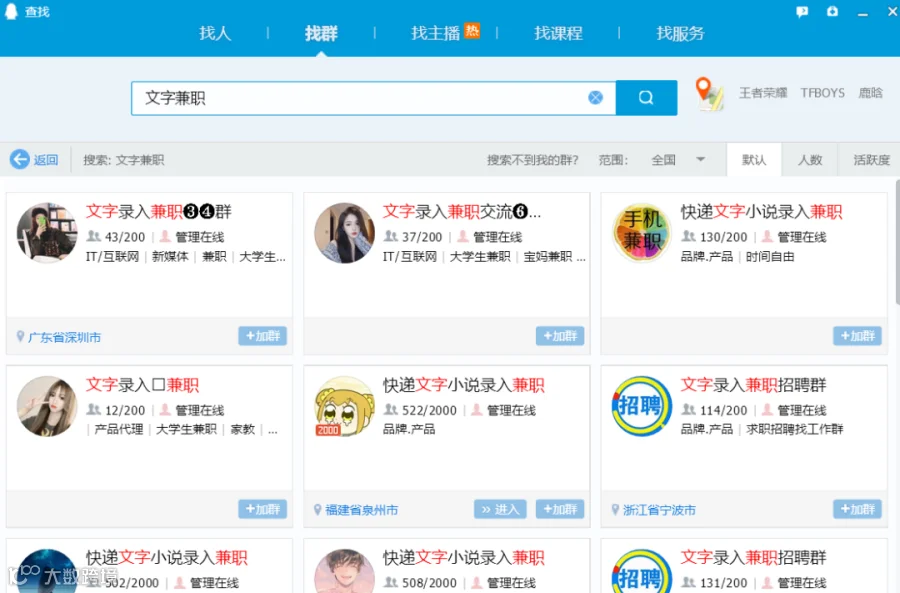
Task: Open the nearby location map icon
Action: (x=709, y=94)
